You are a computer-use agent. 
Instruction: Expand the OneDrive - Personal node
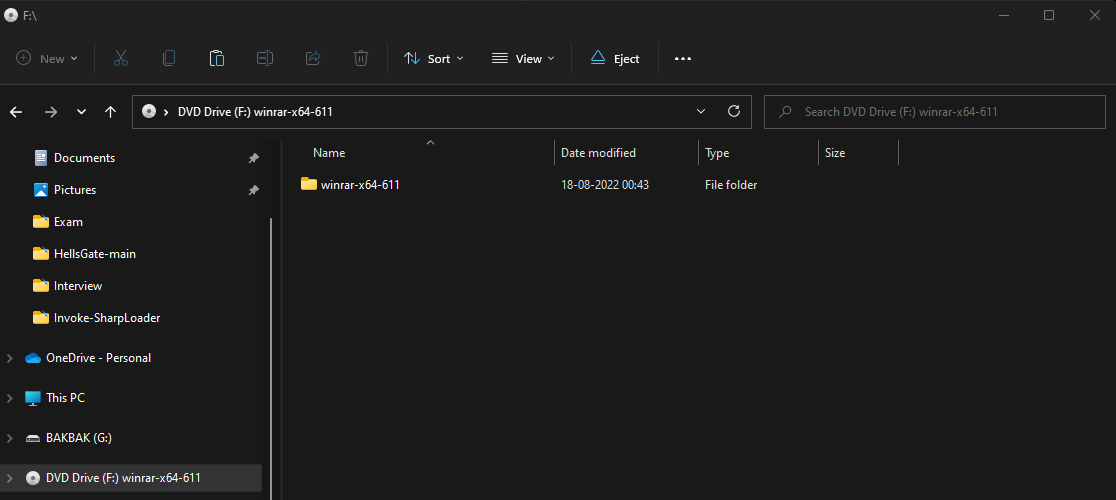(10, 358)
